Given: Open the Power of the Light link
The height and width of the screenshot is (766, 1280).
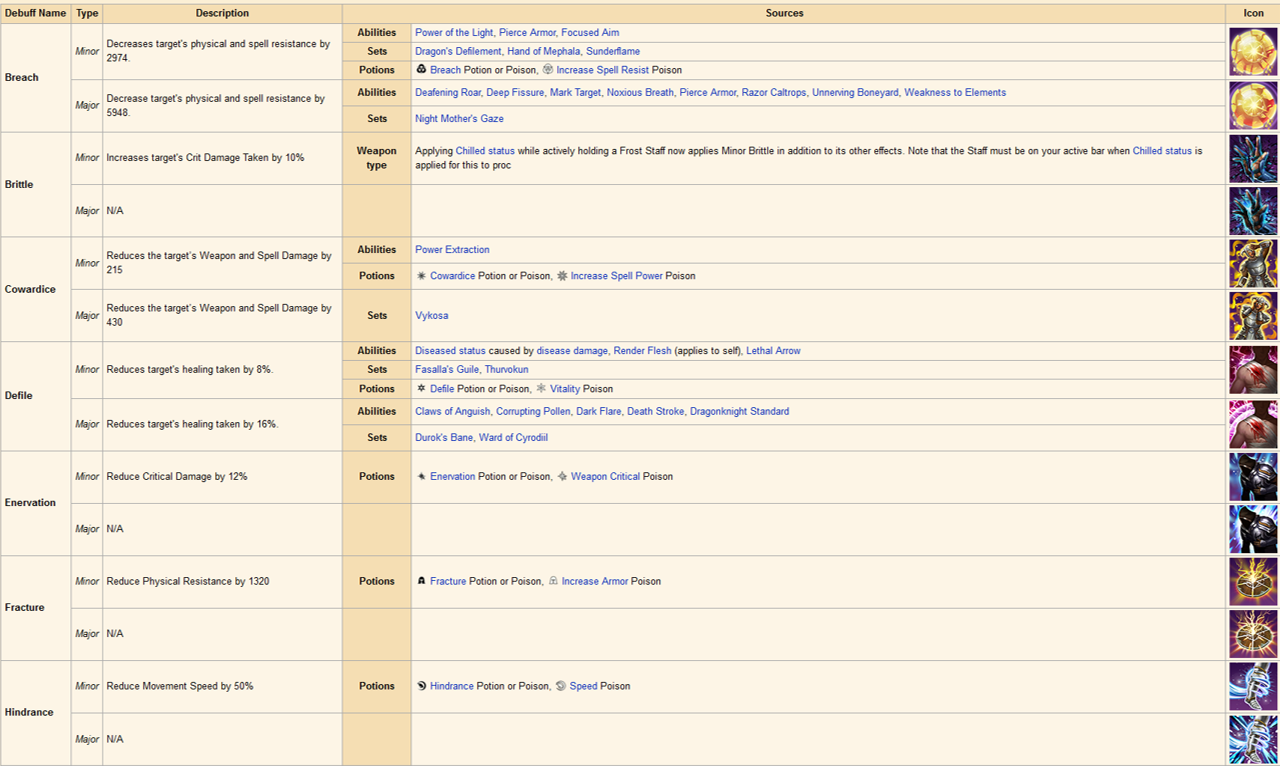Looking at the screenshot, I should (x=455, y=33).
